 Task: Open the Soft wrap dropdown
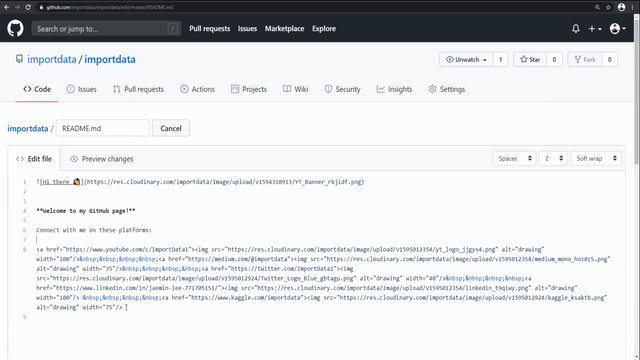tap(596, 158)
